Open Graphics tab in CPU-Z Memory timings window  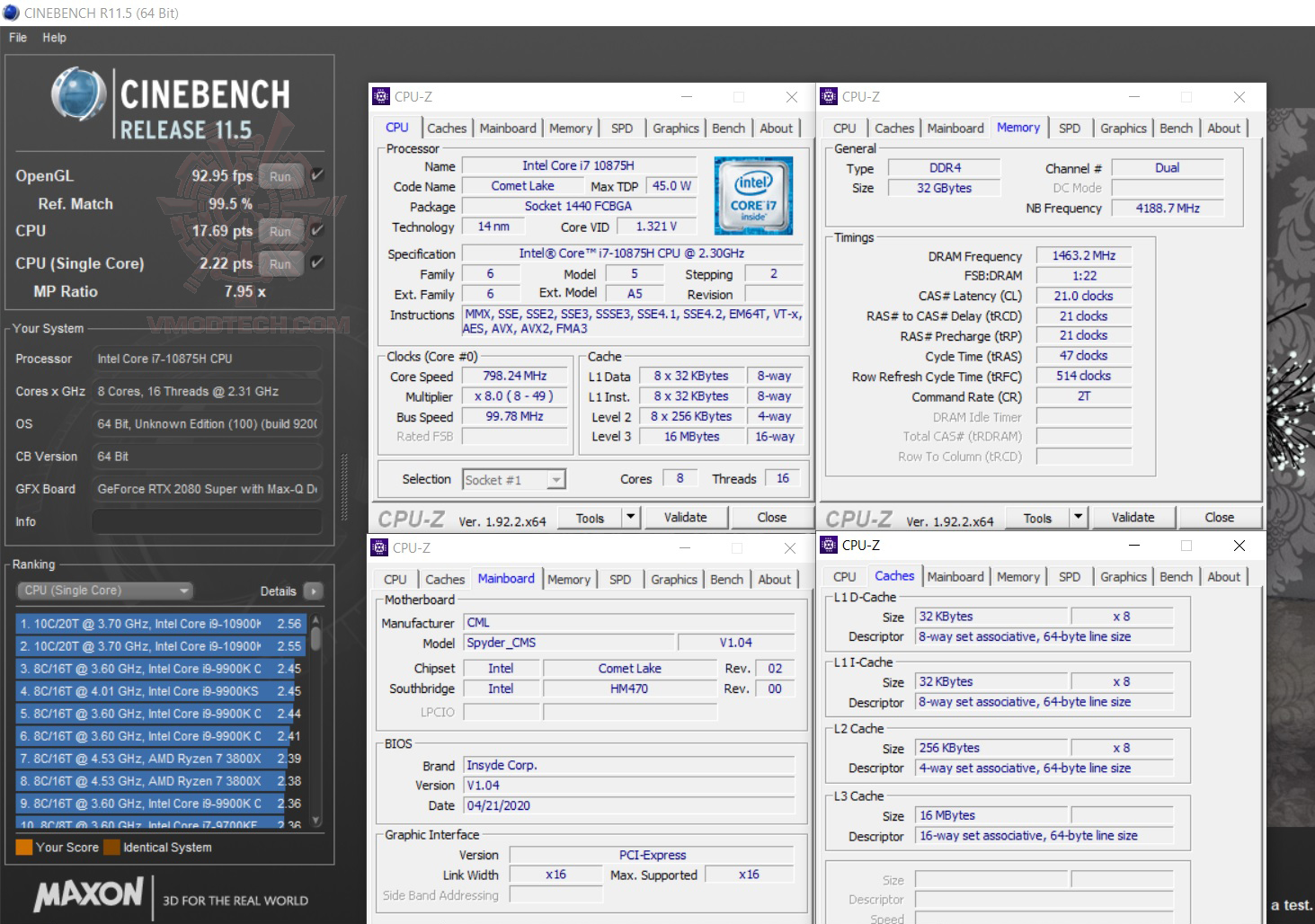tap(1124, 129)
